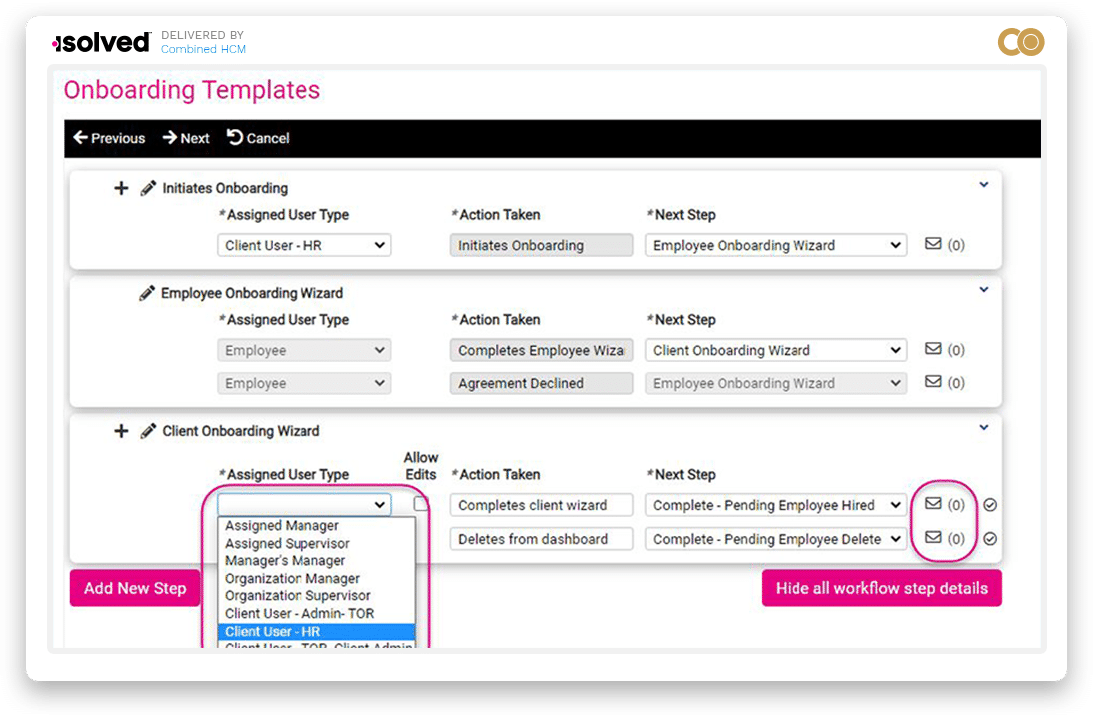Toggle the Allow Edits checkbox

pyautogui.click(x=420, y=503)
